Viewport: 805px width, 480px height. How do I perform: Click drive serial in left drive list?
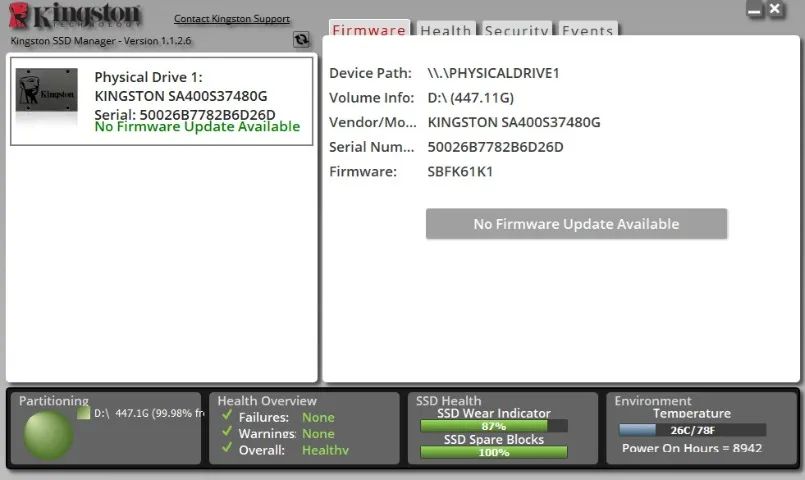point(185,114)
